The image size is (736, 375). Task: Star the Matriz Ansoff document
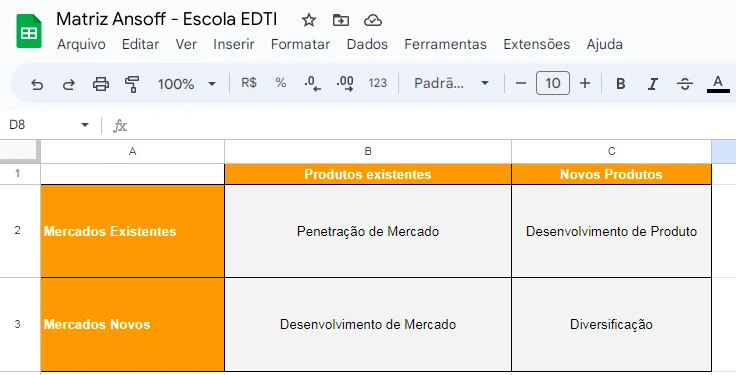coord(308,20)
